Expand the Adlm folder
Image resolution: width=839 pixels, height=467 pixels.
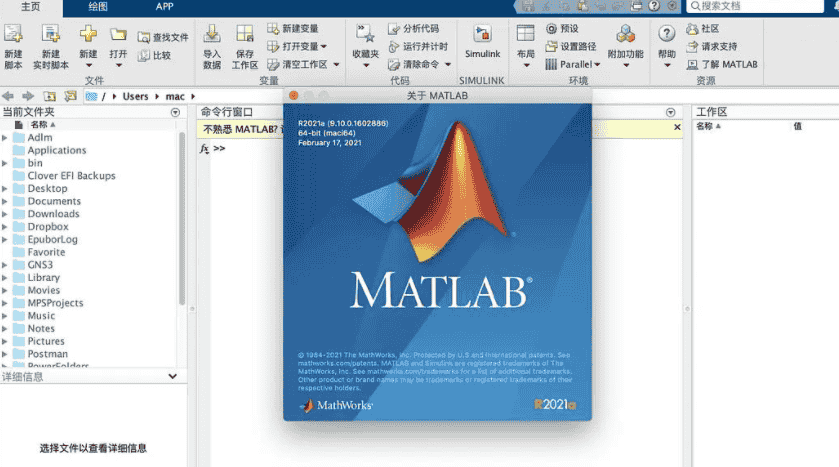(x=5, y=137)
